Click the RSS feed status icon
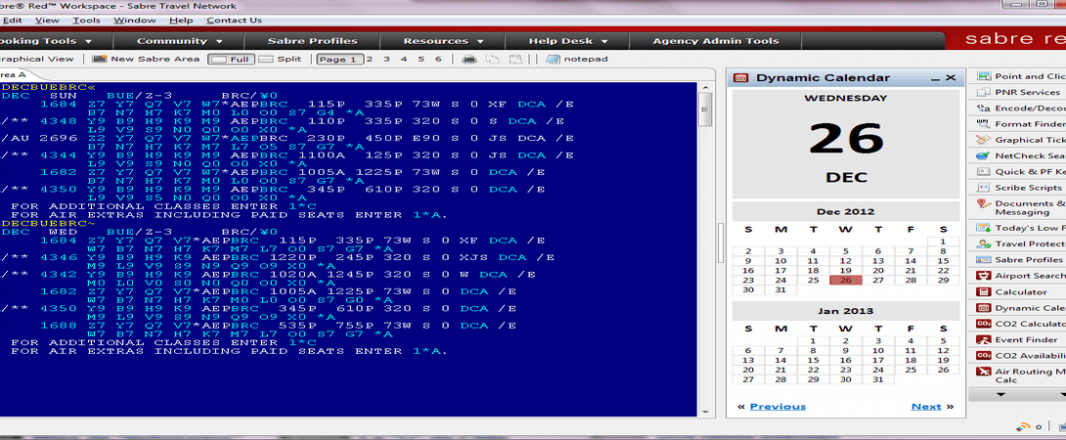 [1022, 426]
